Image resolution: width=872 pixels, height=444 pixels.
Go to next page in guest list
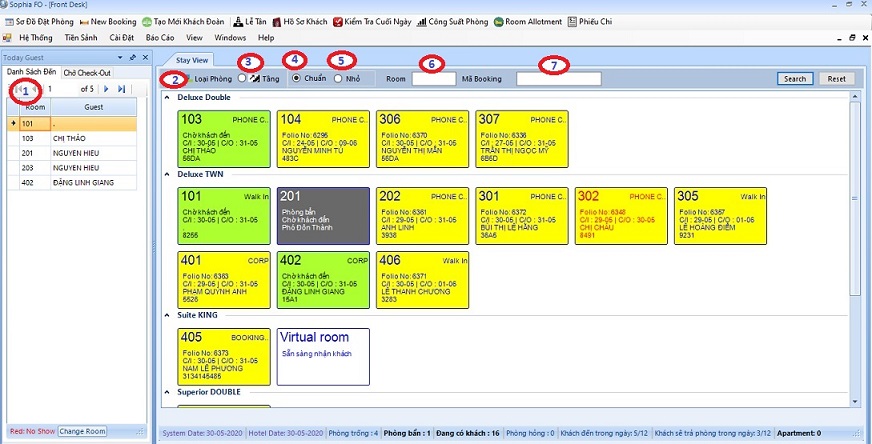tap(106, 89)
